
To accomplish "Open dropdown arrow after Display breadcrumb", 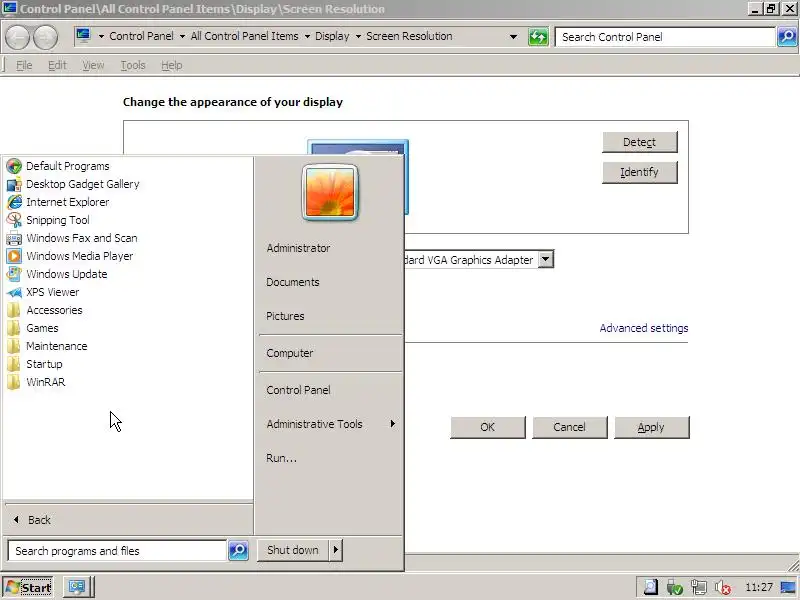I will [x=358, y=36].
